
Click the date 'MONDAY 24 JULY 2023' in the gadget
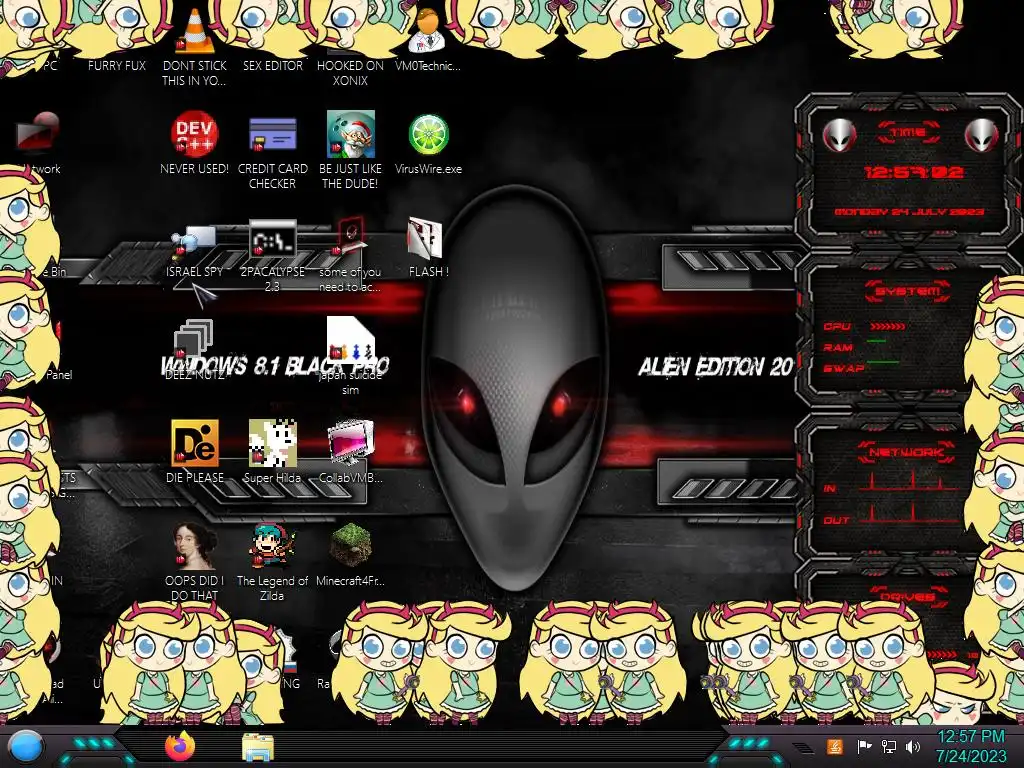pyautogui.click(x=910, y=212)
